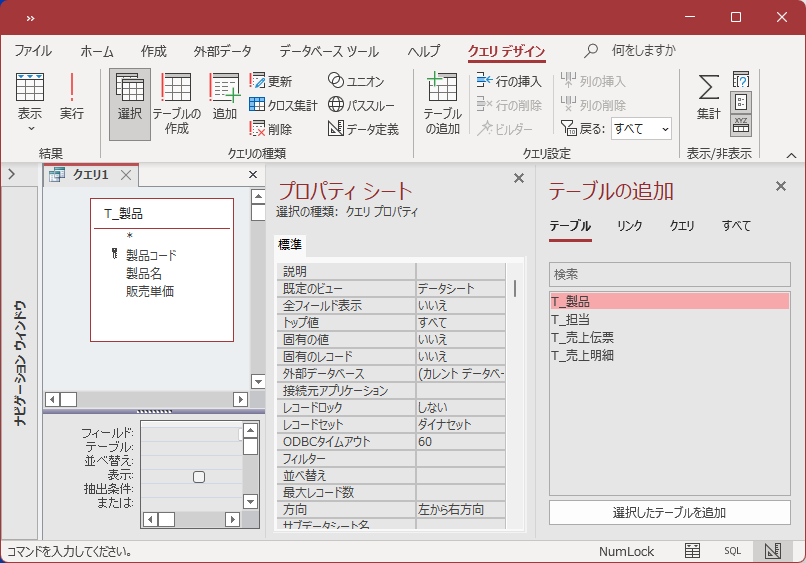Close the プロパティ シート pane
The width and height of the screenshot is (806, 563).
[519, 178]
